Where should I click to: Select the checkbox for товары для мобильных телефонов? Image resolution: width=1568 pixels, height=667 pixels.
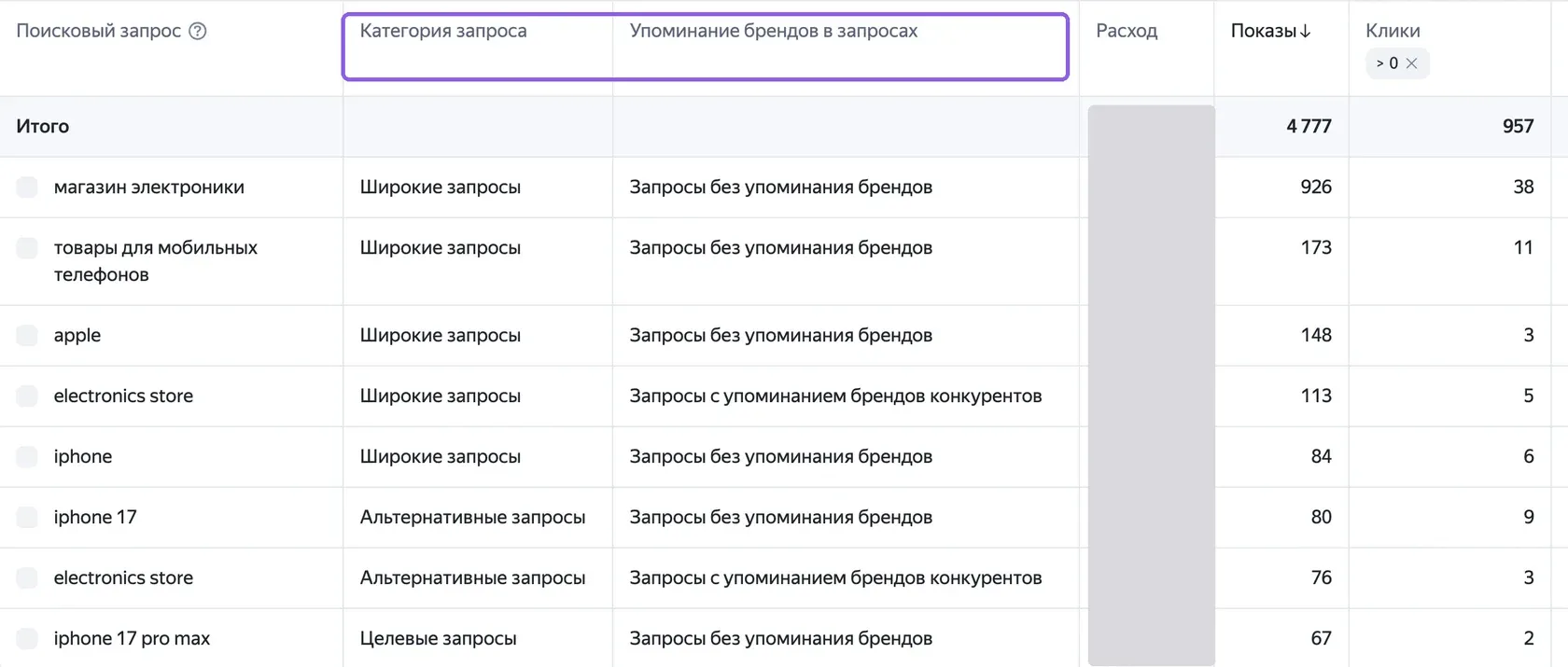27,247
